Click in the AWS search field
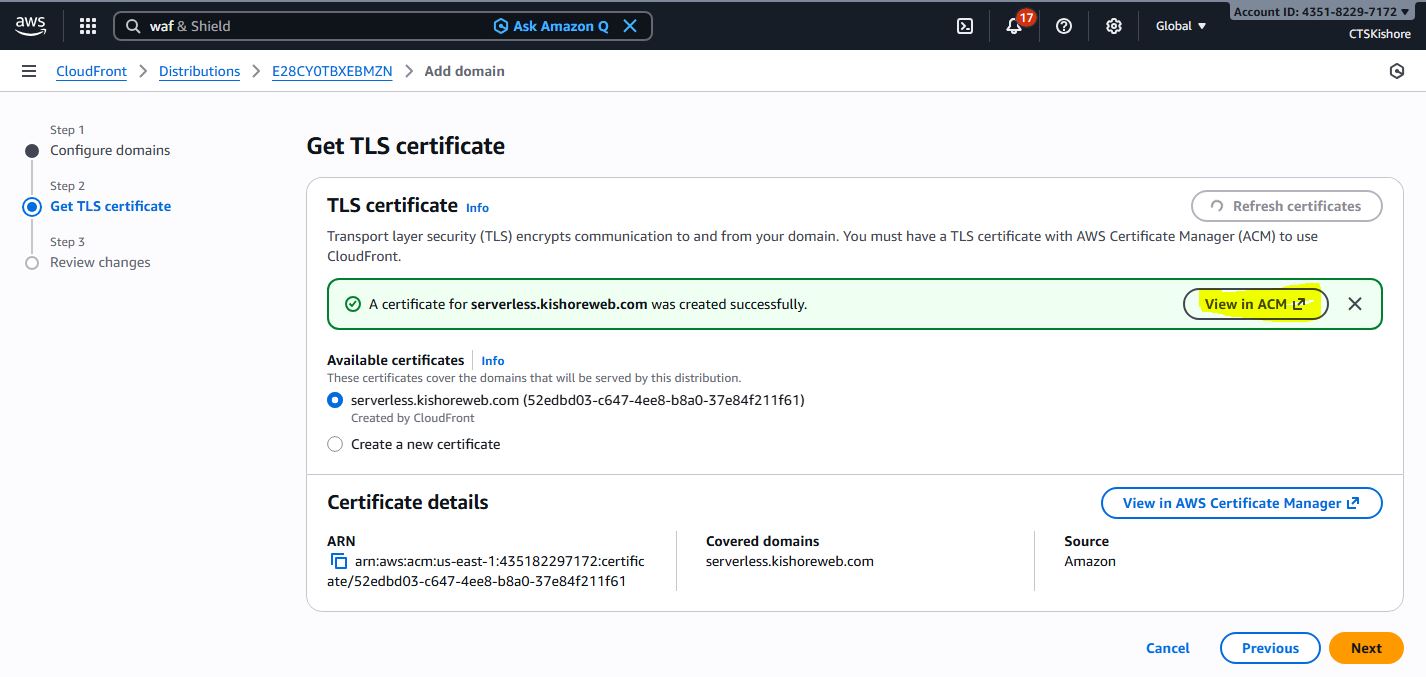 tap(310, 26)
